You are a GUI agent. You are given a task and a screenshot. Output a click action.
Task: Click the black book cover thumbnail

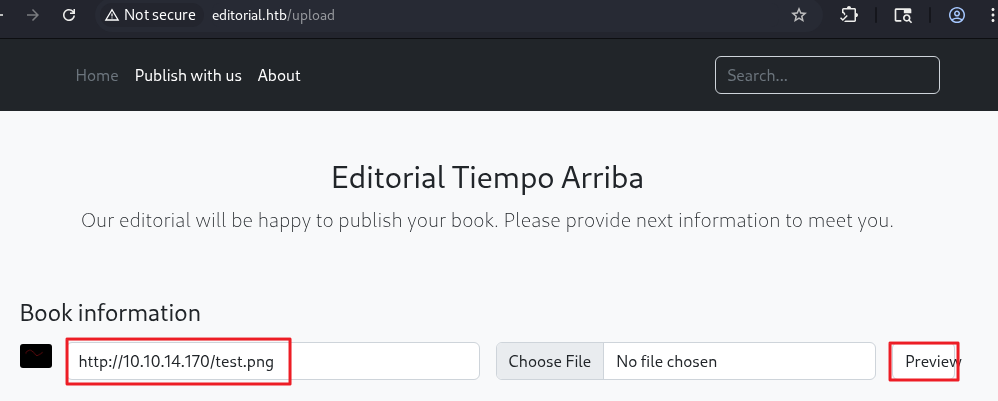(x=36, y=356)
